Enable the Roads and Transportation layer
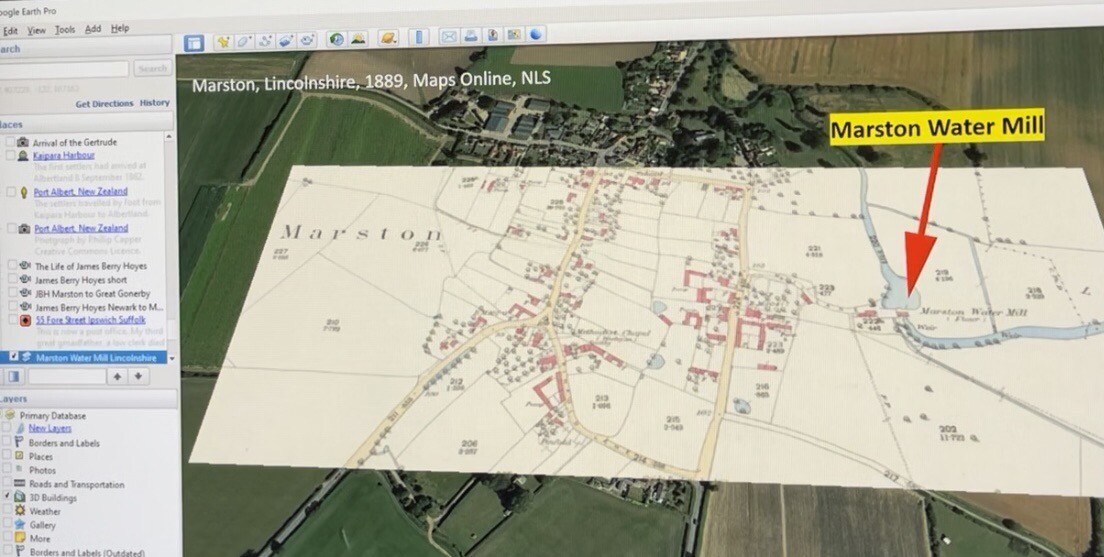This screenshot has width=1104, height=557. (x=6, y=484)
